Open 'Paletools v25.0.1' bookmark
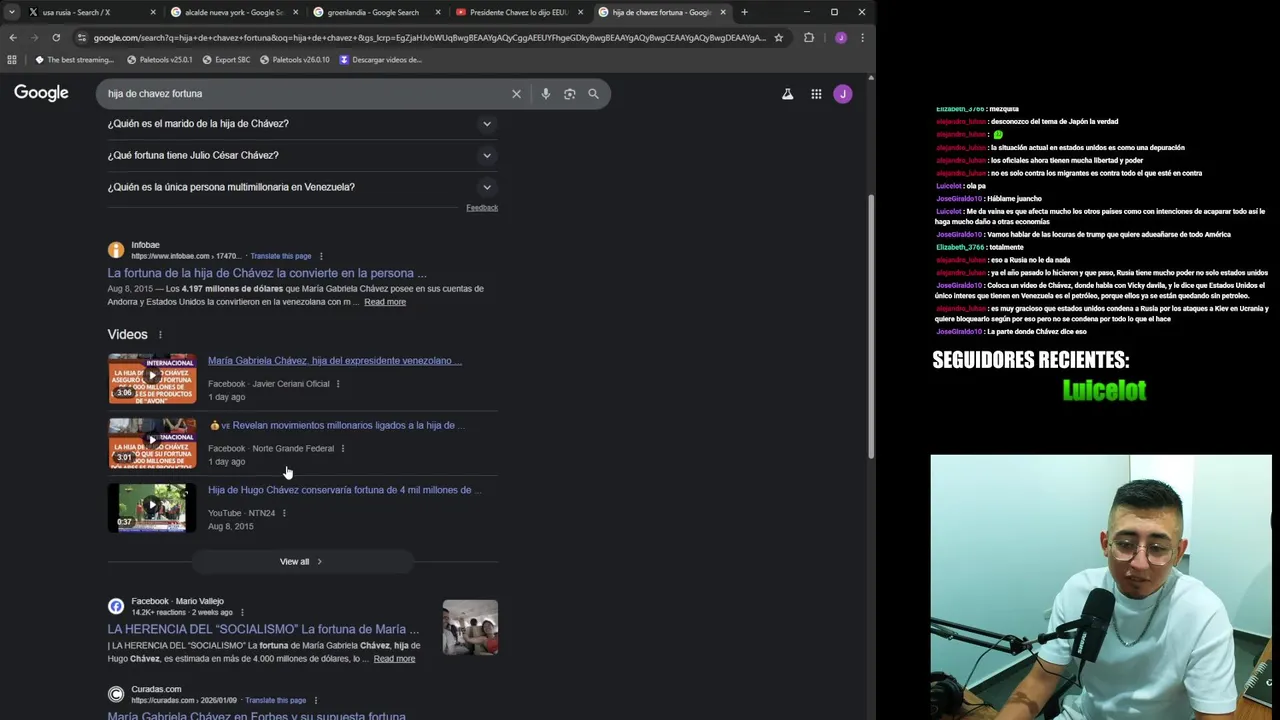 click(159, 60)
